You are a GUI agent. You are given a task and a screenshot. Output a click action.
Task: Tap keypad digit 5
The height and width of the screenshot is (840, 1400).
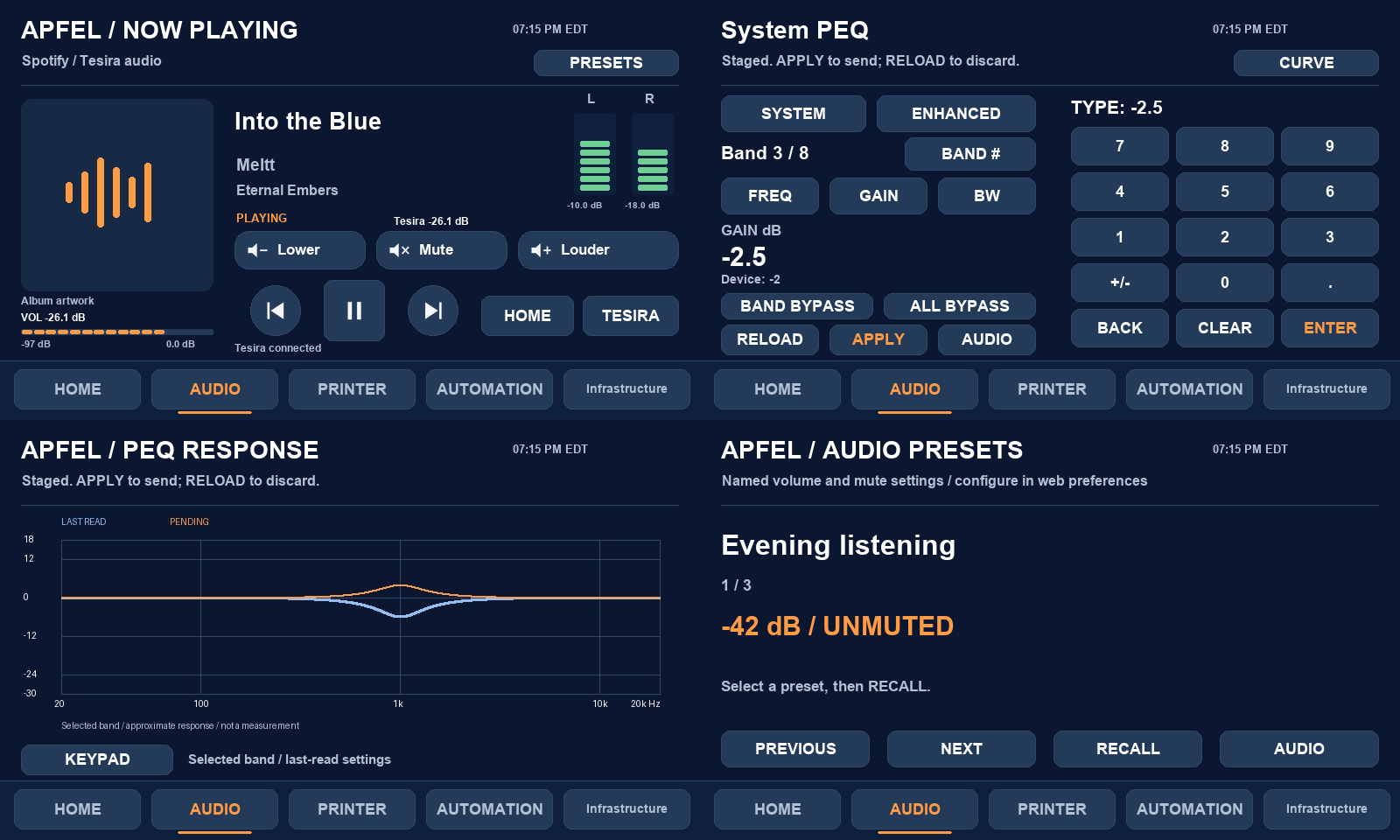pos(1225,192)
